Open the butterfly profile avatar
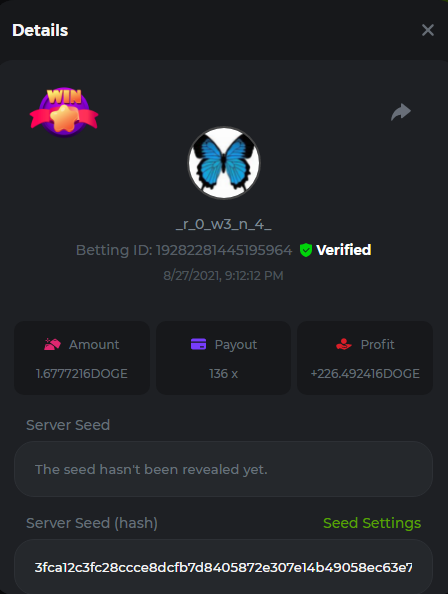 click(224, 163)
